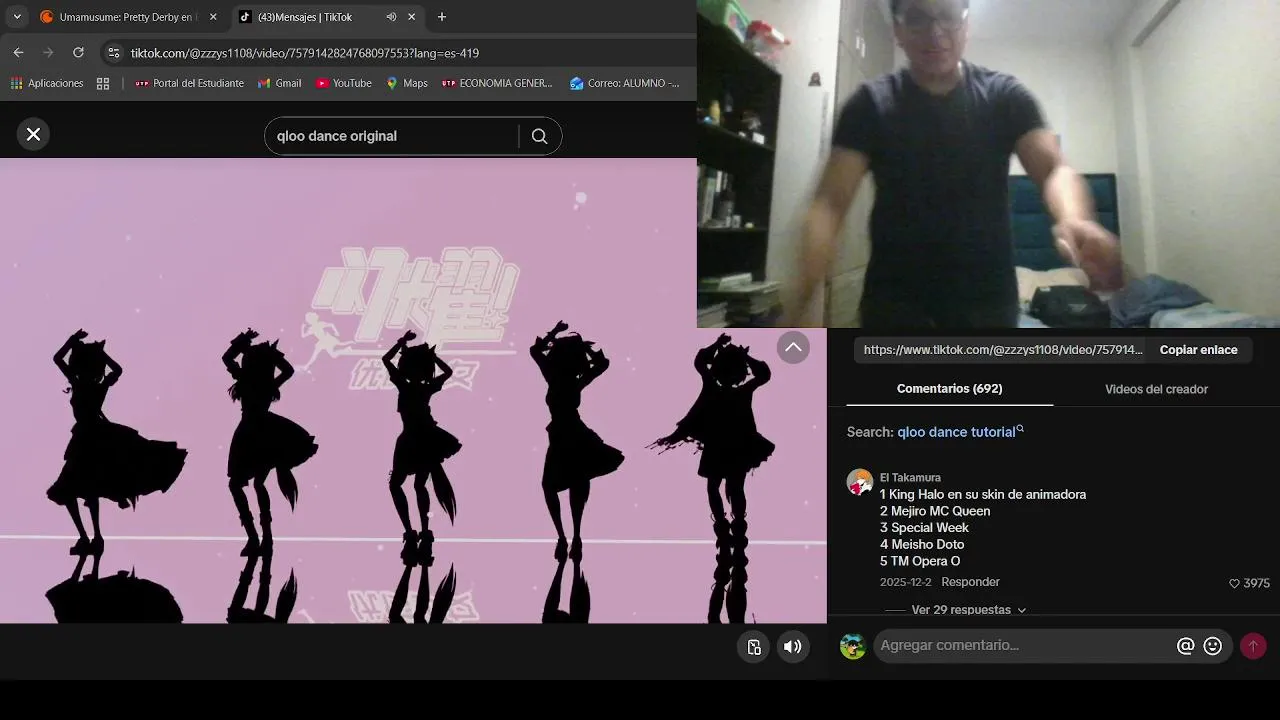Reply to El Takamura's comment with Responder

pos(970,582)
